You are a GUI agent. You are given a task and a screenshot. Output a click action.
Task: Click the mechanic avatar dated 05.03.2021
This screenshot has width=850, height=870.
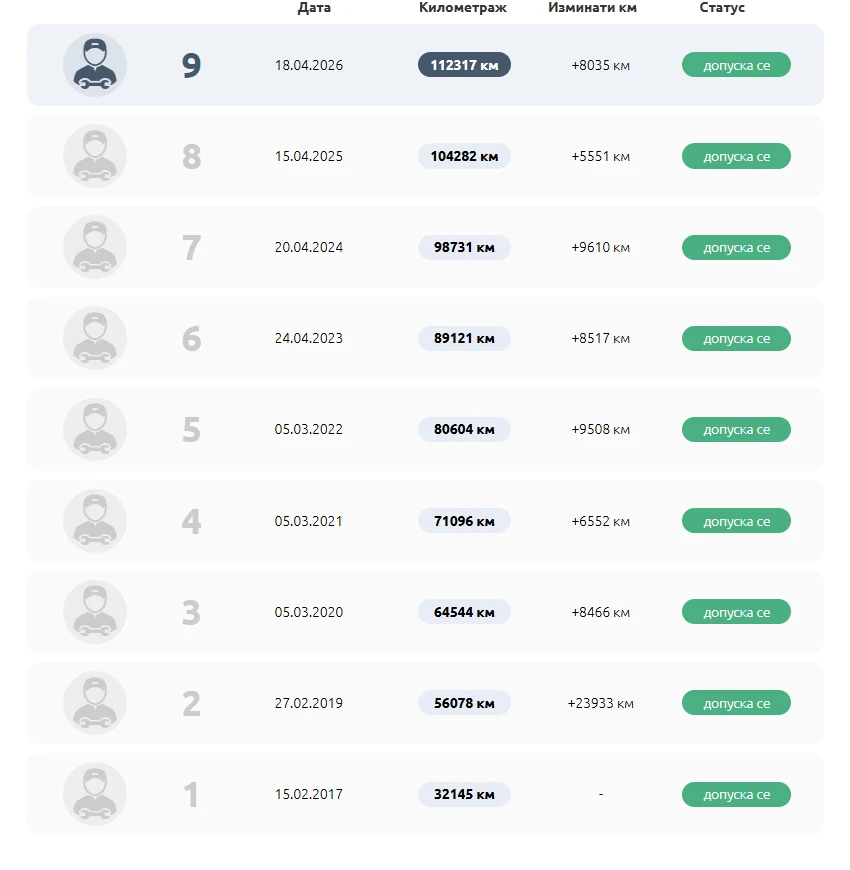coord(95,521)
